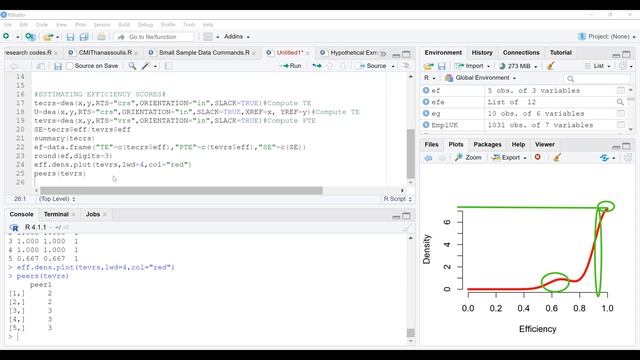Click the Find/Replace magnifier in editor

[132, 66]
